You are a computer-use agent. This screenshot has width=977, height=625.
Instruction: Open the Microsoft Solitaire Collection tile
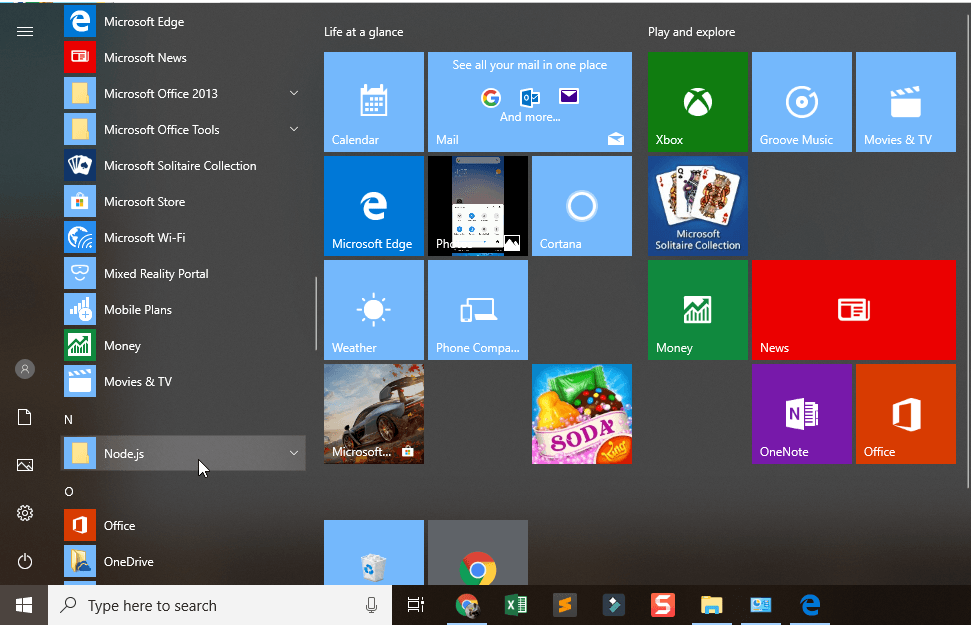[698, 206]
